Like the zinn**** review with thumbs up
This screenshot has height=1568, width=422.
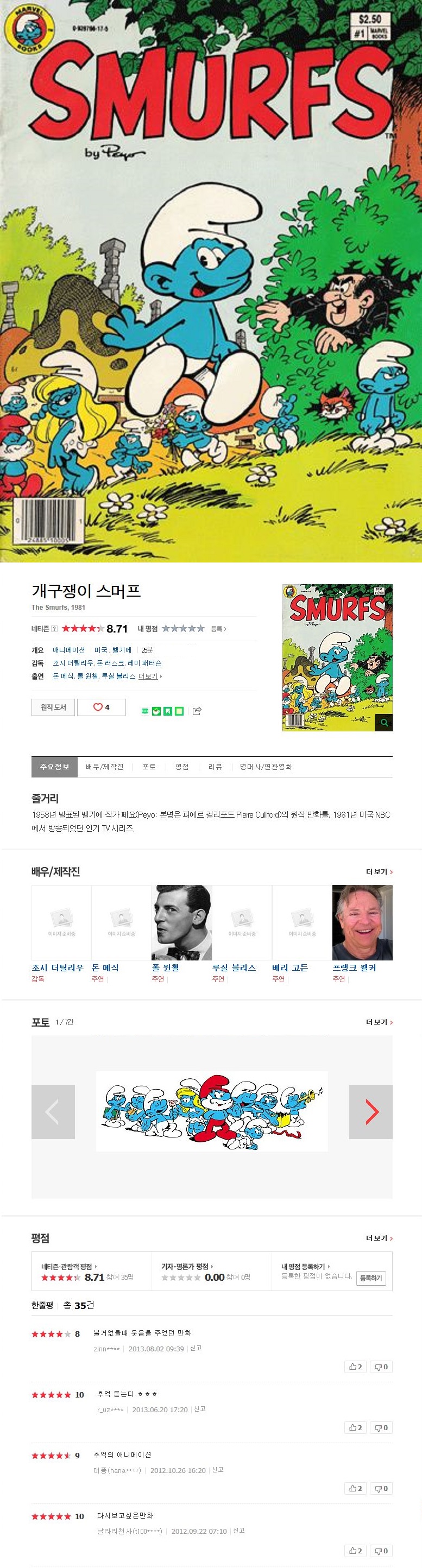coord(356,1367)
